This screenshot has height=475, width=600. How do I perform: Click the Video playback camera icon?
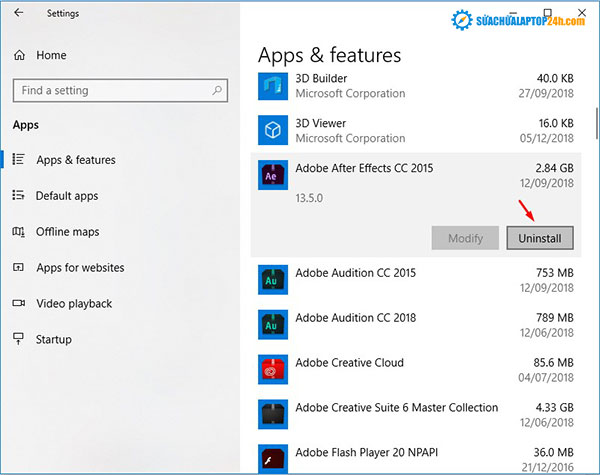(18, 303)
